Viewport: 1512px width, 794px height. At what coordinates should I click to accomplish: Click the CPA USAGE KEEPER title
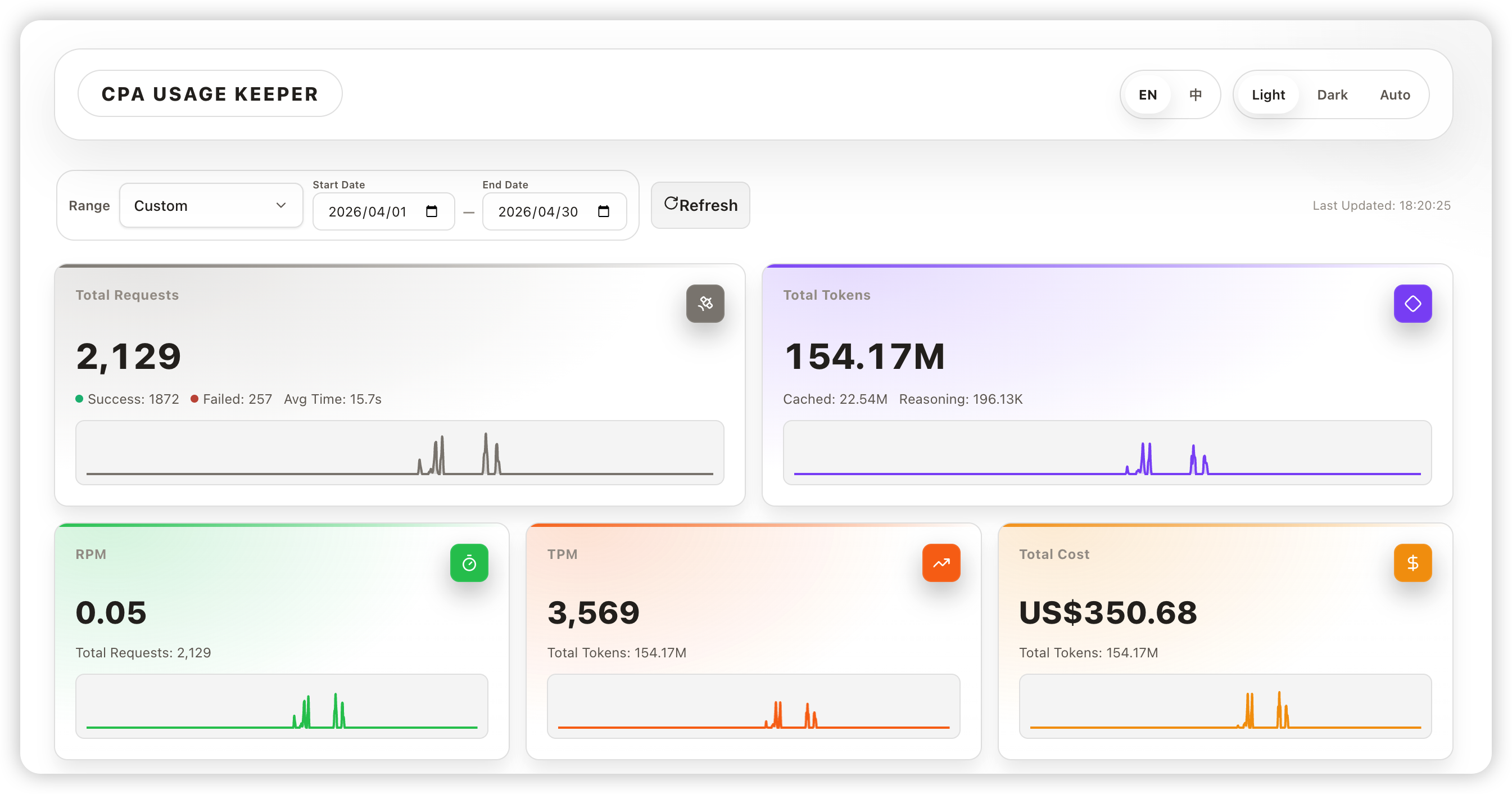pos(210,94)
